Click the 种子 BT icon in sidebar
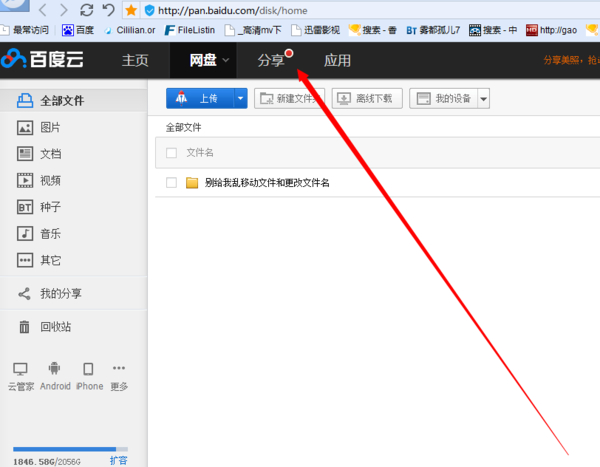The width and height of the screenshot is (600, 467). pos(25,207)
